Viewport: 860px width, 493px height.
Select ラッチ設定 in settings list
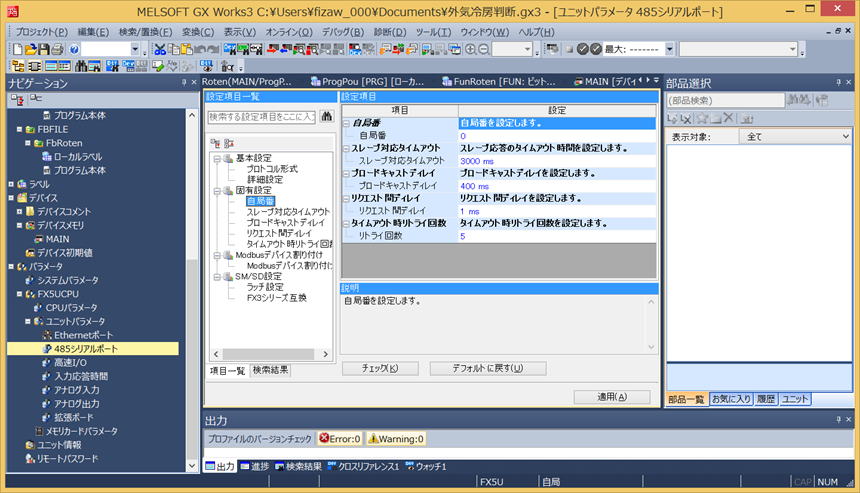pyautogui.click(x=265, y=287)
